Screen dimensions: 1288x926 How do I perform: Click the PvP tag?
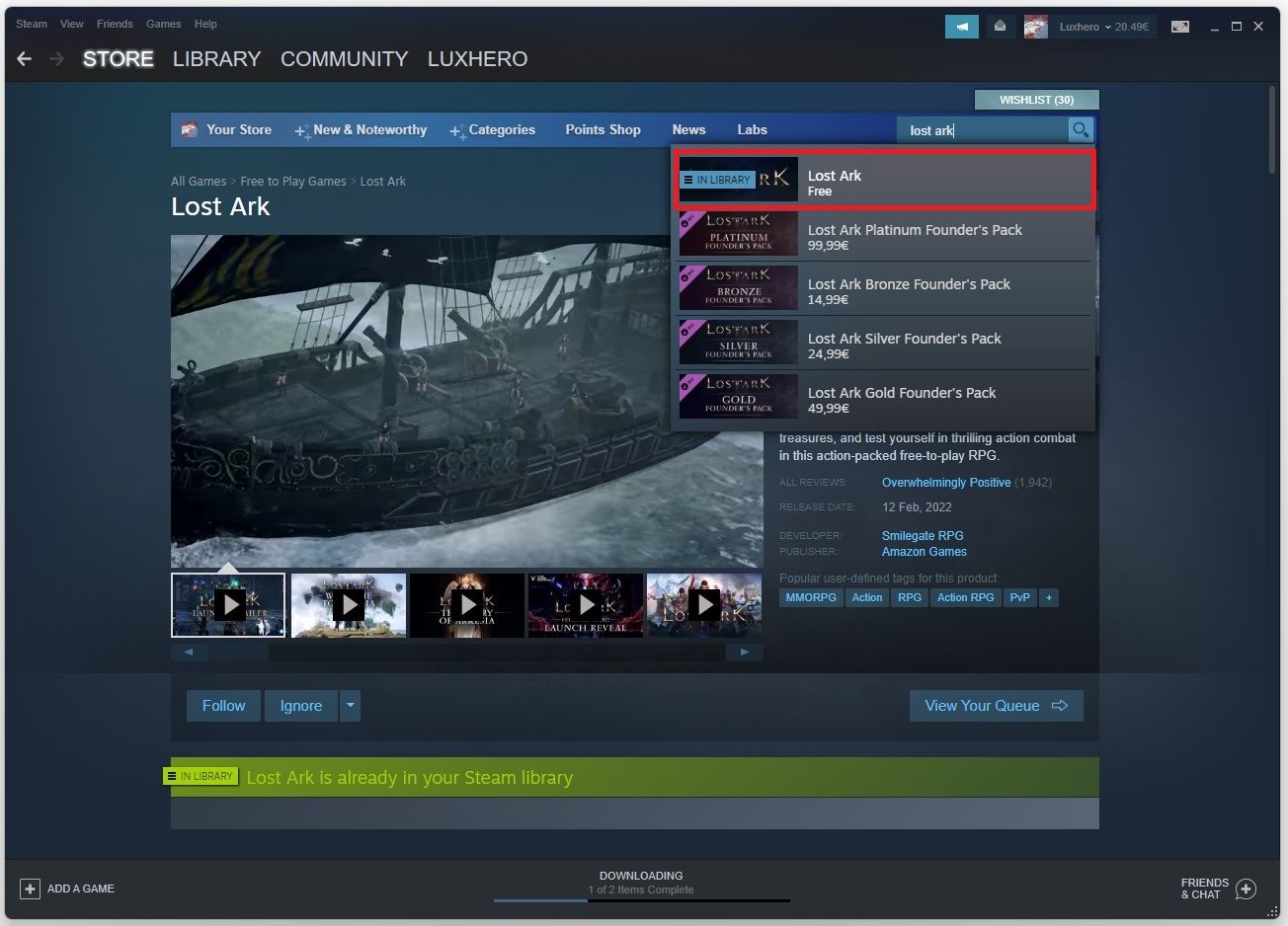click(x=1020, y=597)
